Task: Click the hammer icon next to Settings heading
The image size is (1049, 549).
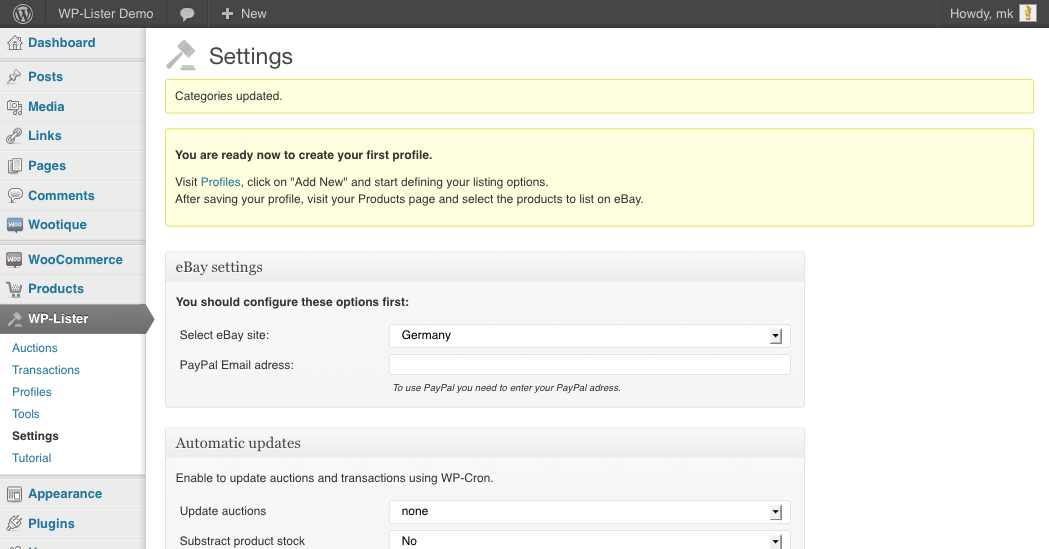Action: 181,56
